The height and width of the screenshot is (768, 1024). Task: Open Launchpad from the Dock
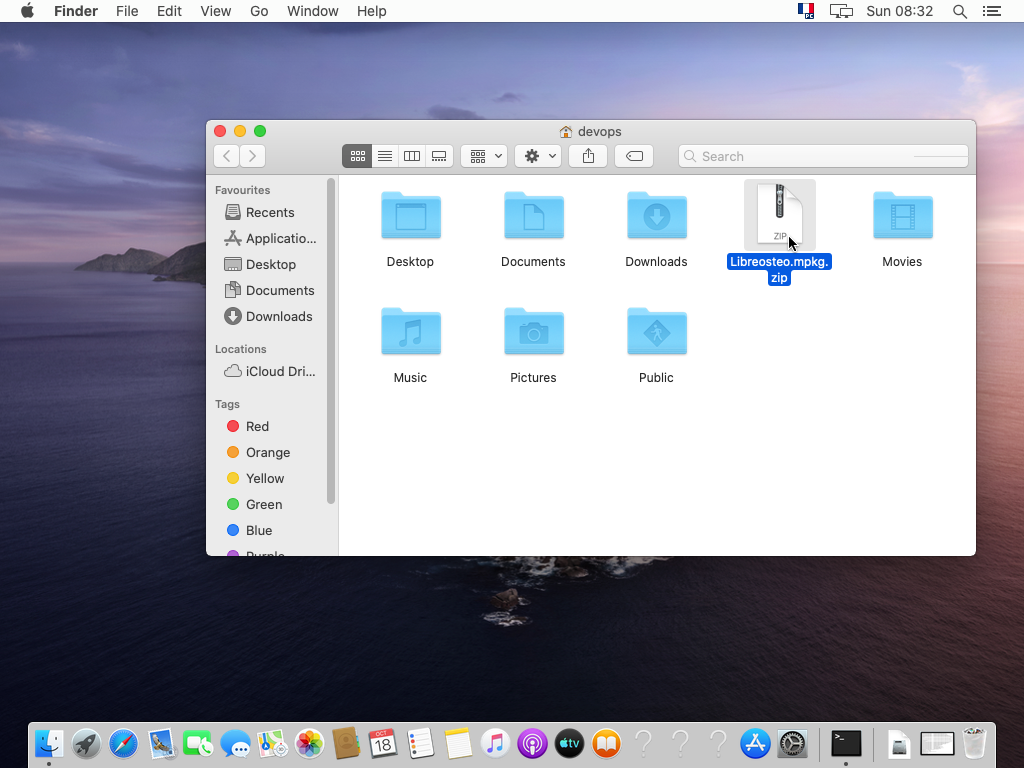pos(86,744)
